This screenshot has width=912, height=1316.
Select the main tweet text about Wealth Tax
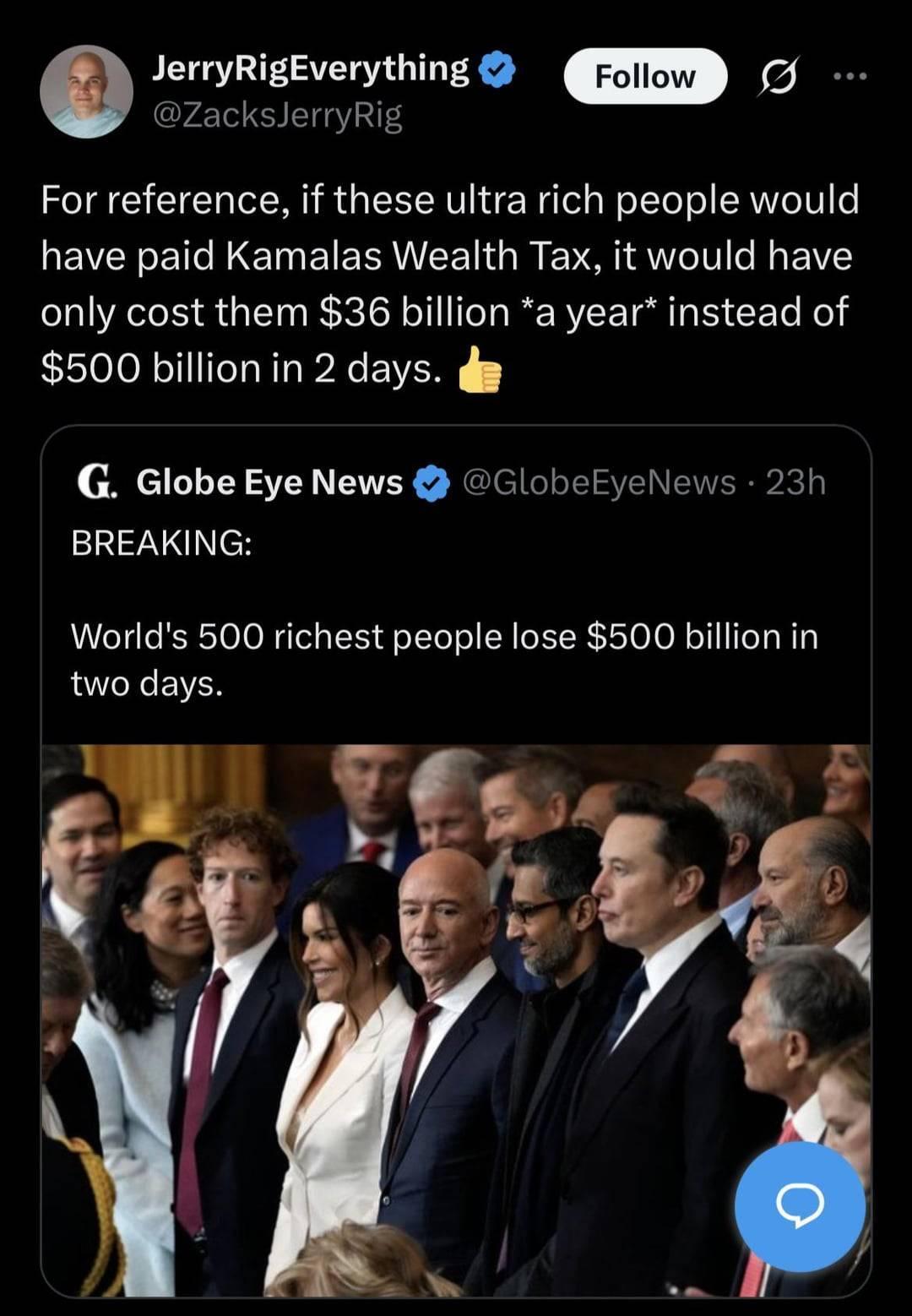click(448, 256)
